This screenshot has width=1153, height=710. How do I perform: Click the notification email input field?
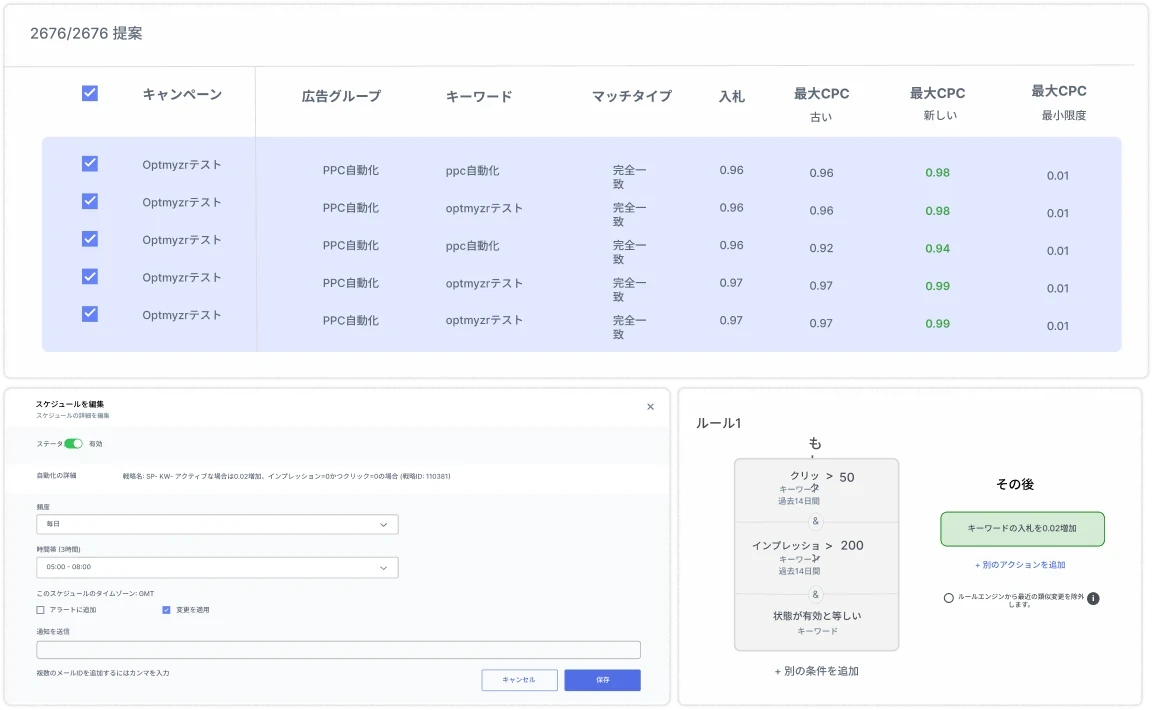click(x=338, y=650)
